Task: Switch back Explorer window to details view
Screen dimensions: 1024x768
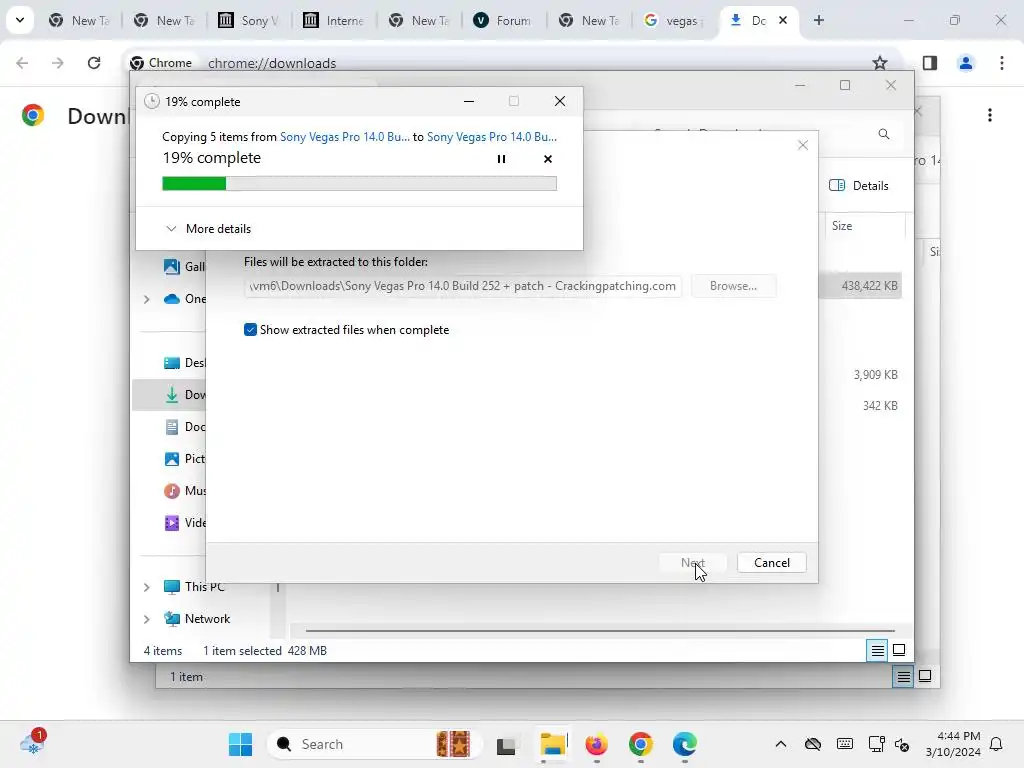Action: click(x=903, y=677)
